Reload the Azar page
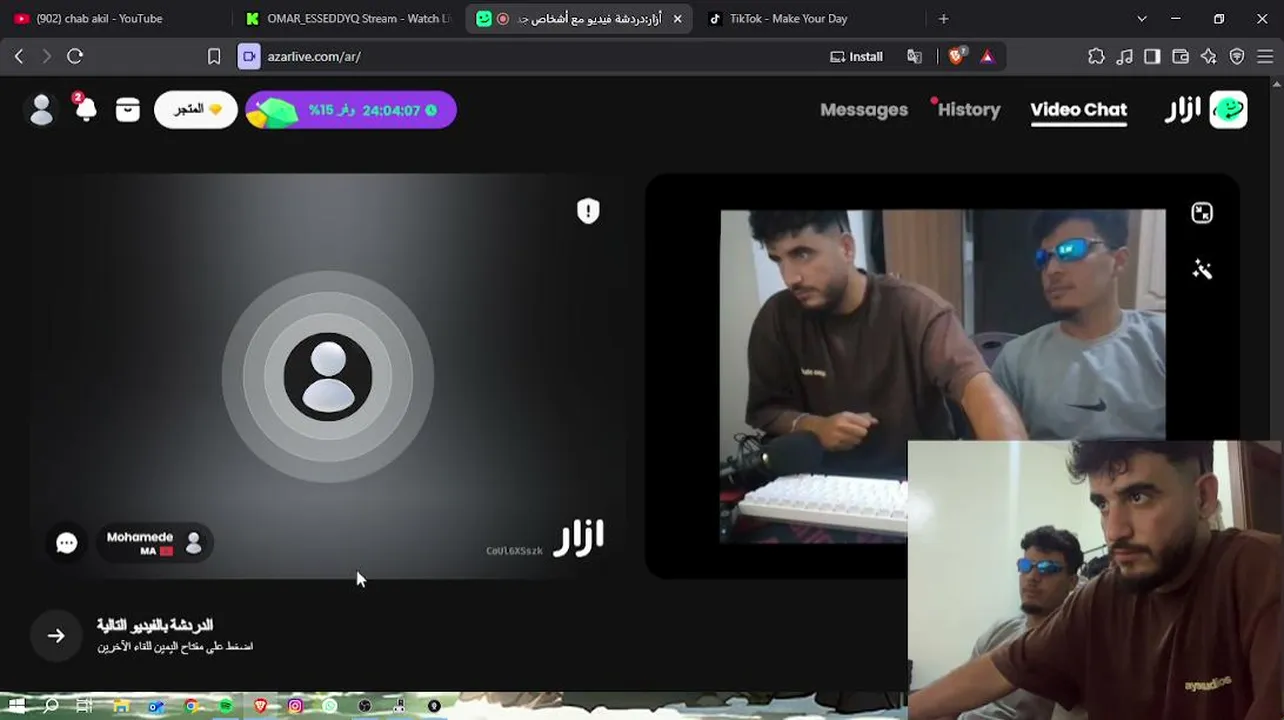The width and height of the screenshot is (1284, 720). [75, 57]
